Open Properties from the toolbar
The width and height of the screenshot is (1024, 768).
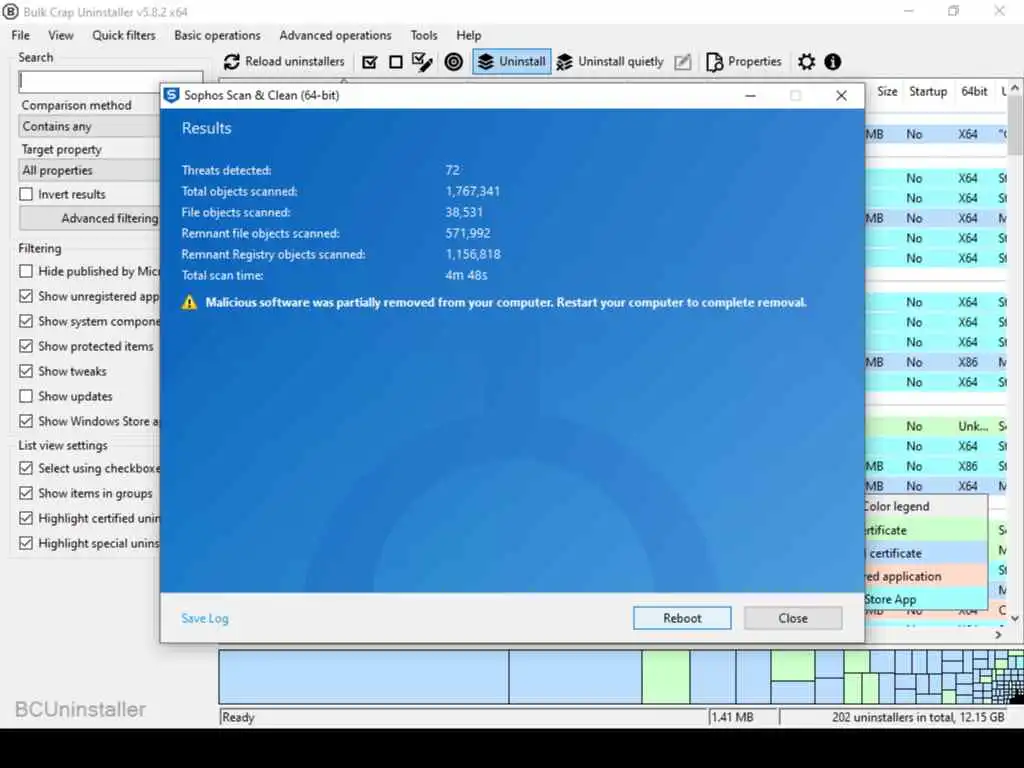(x=744, y=61)
